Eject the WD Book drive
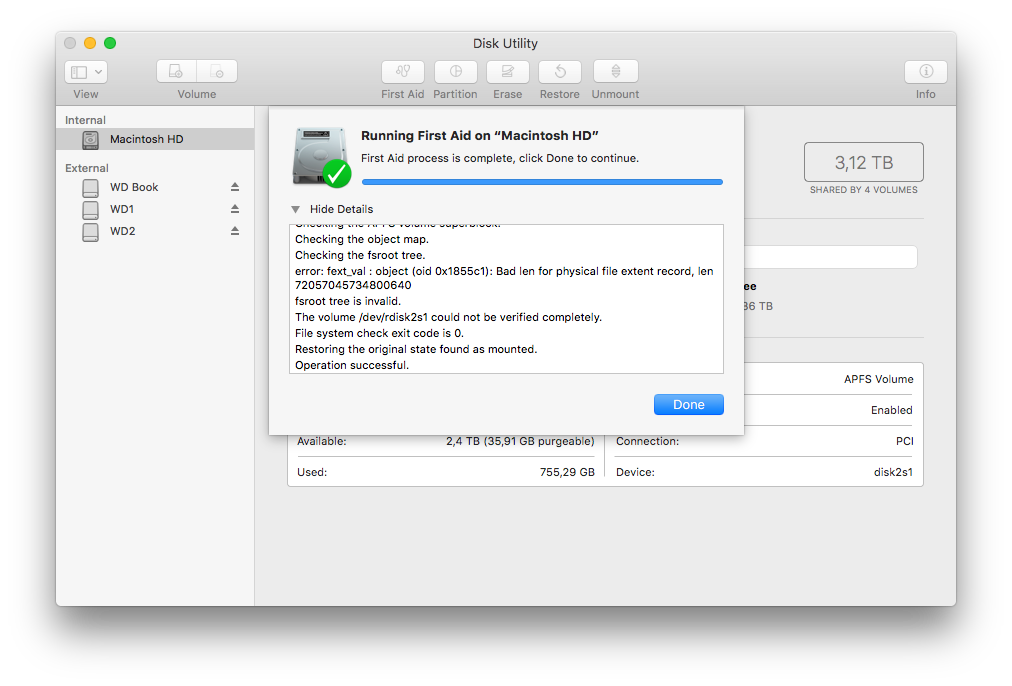 235,187
